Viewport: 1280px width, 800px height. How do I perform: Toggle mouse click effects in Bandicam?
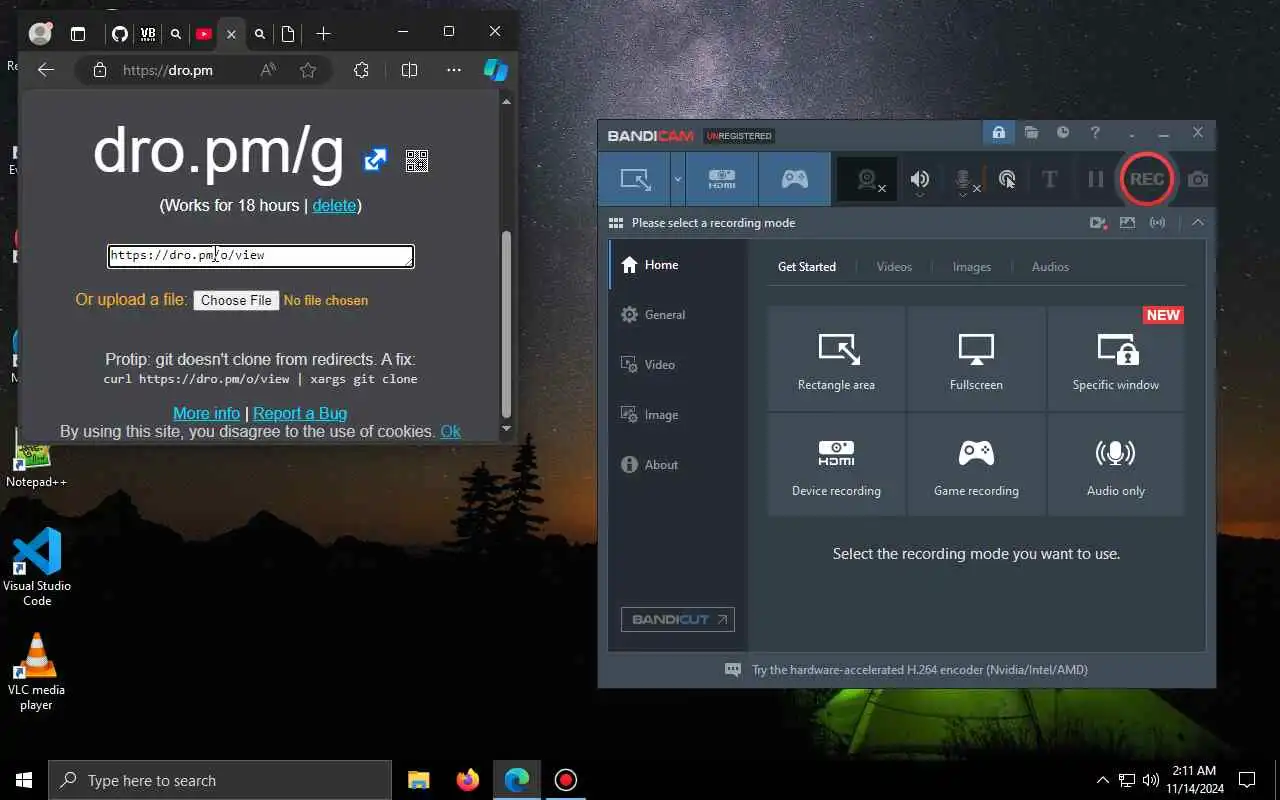coord(1007,179)
